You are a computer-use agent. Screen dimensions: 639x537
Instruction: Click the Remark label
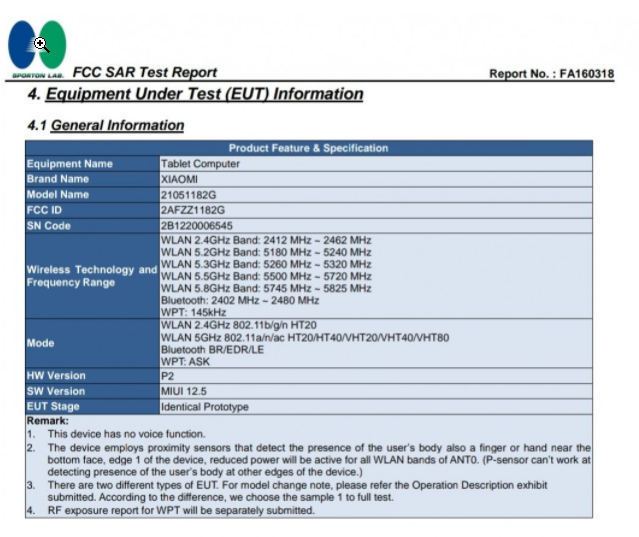tap(48, 420)
